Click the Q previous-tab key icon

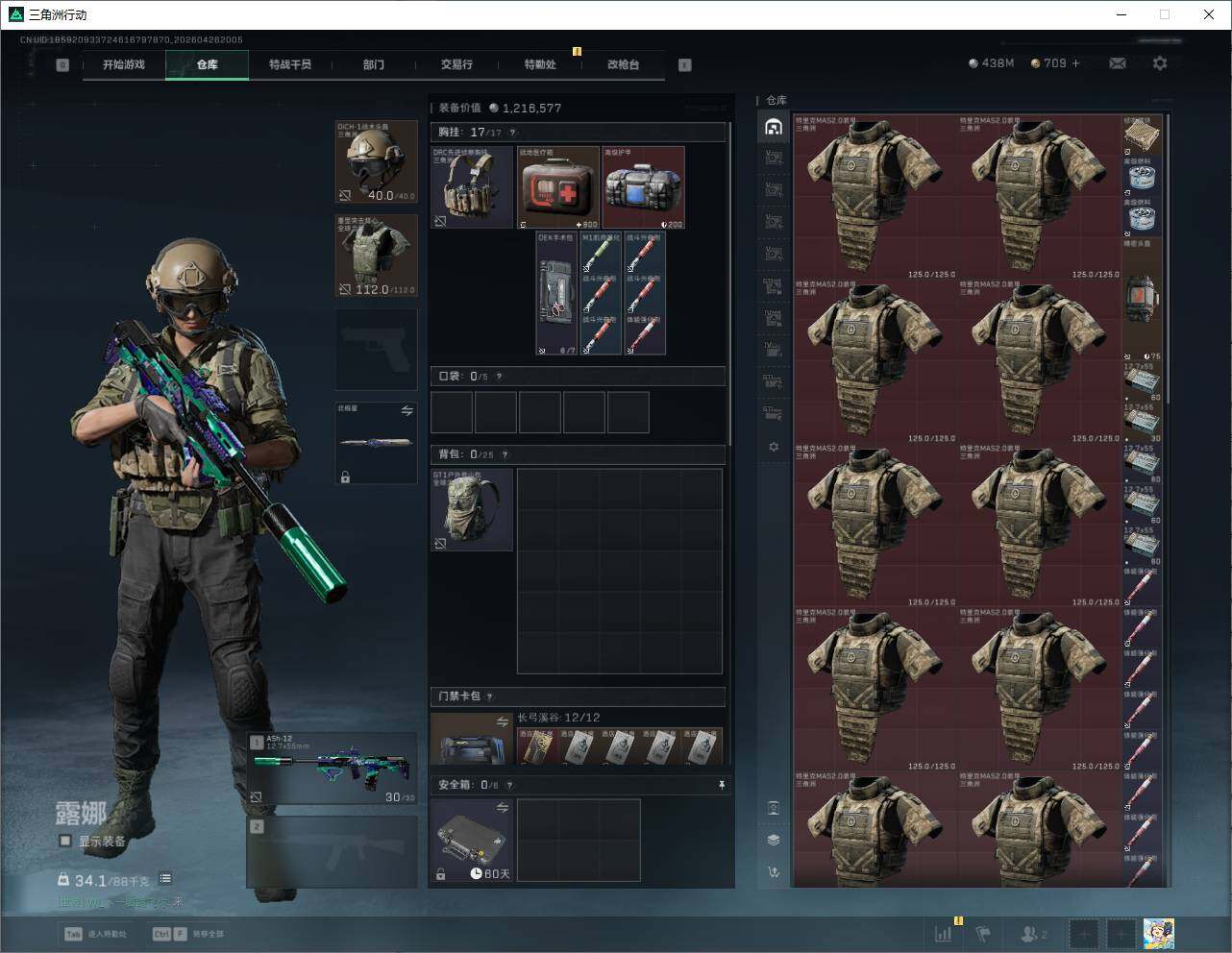pos(62,65)
